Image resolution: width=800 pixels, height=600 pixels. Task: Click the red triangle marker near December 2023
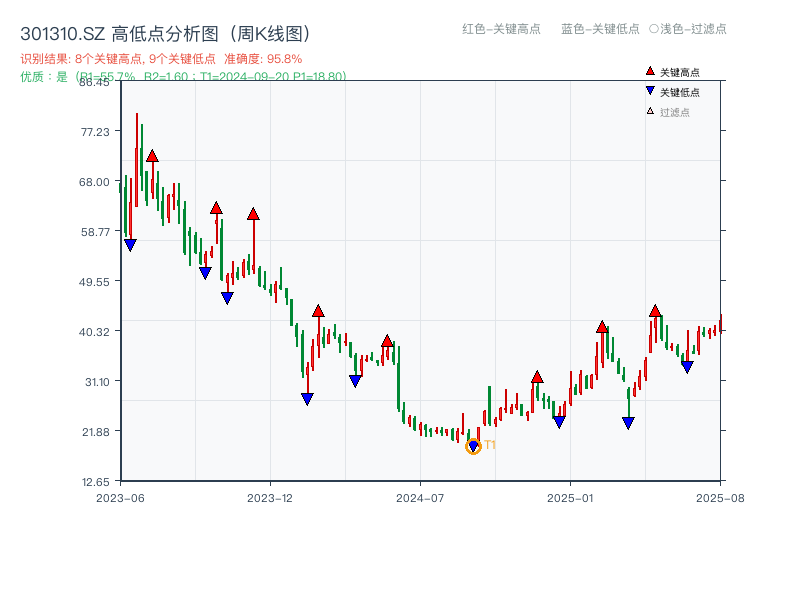click(x=254, y=213)
